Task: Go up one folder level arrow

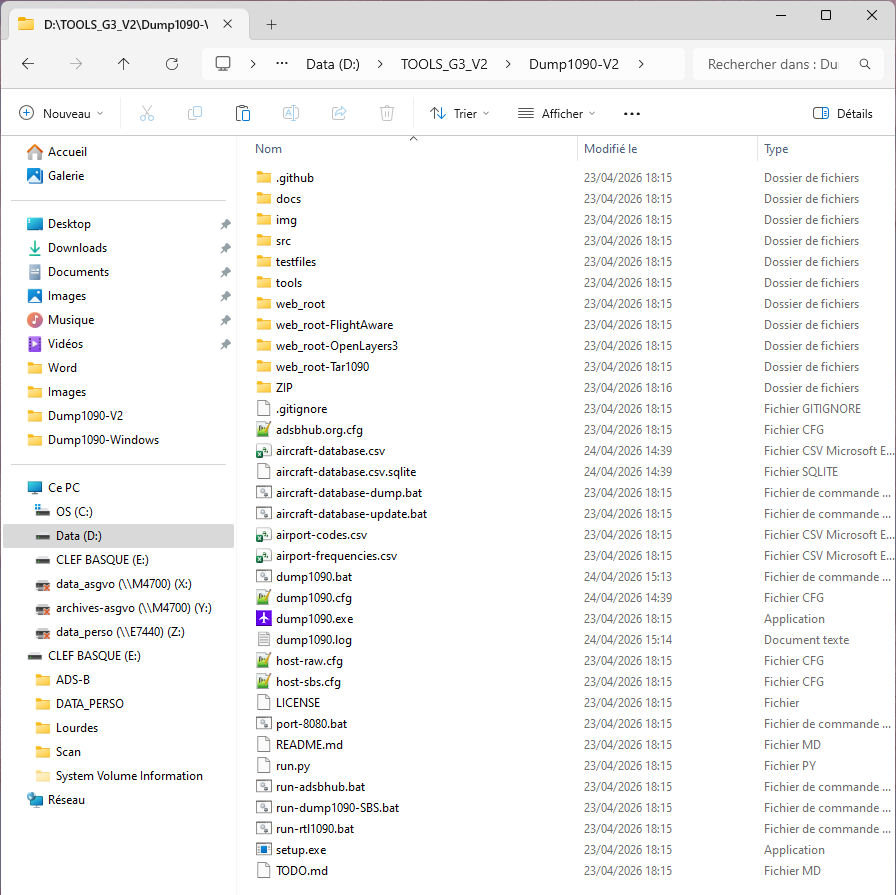Action: (123, 64)
